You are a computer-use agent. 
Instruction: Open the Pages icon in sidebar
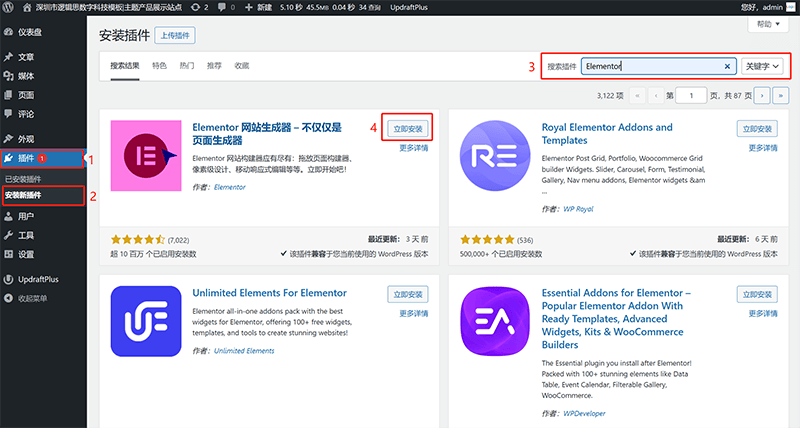click(x=8, y=95)
